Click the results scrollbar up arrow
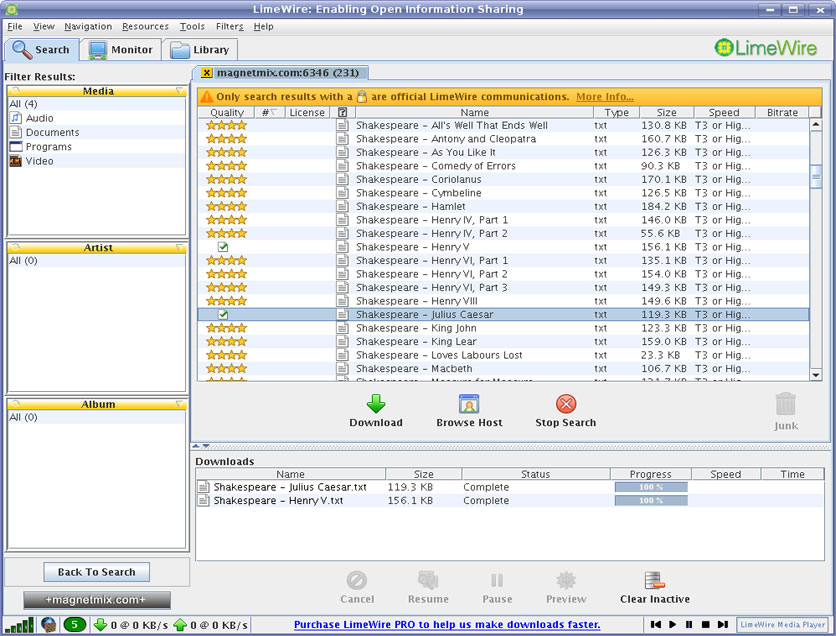This screenshot has width=836, height=636. (x=816, y=125)
